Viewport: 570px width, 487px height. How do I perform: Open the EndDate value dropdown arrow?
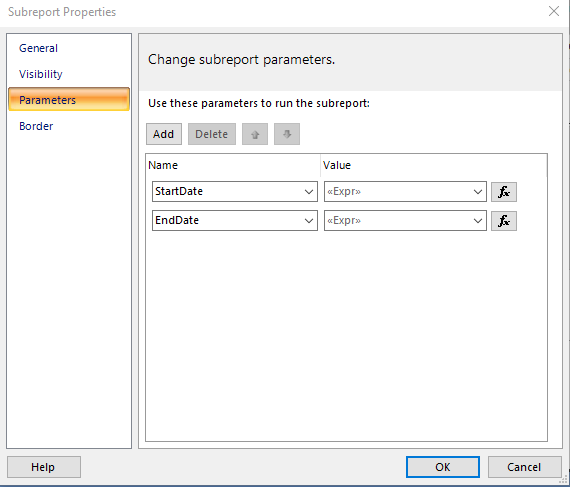[x=478, y=221]
